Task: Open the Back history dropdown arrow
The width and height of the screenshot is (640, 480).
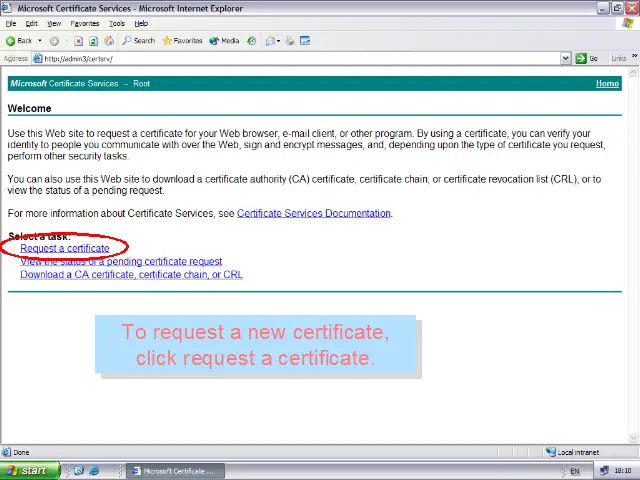Action: tap(40, 41)
